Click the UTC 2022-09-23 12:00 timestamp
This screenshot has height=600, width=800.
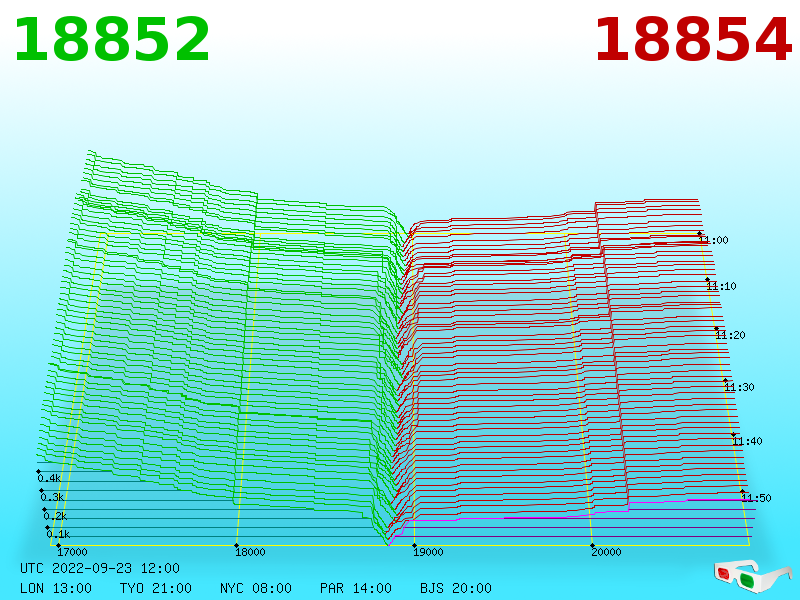pyautogui.click(x=100, y=568)
